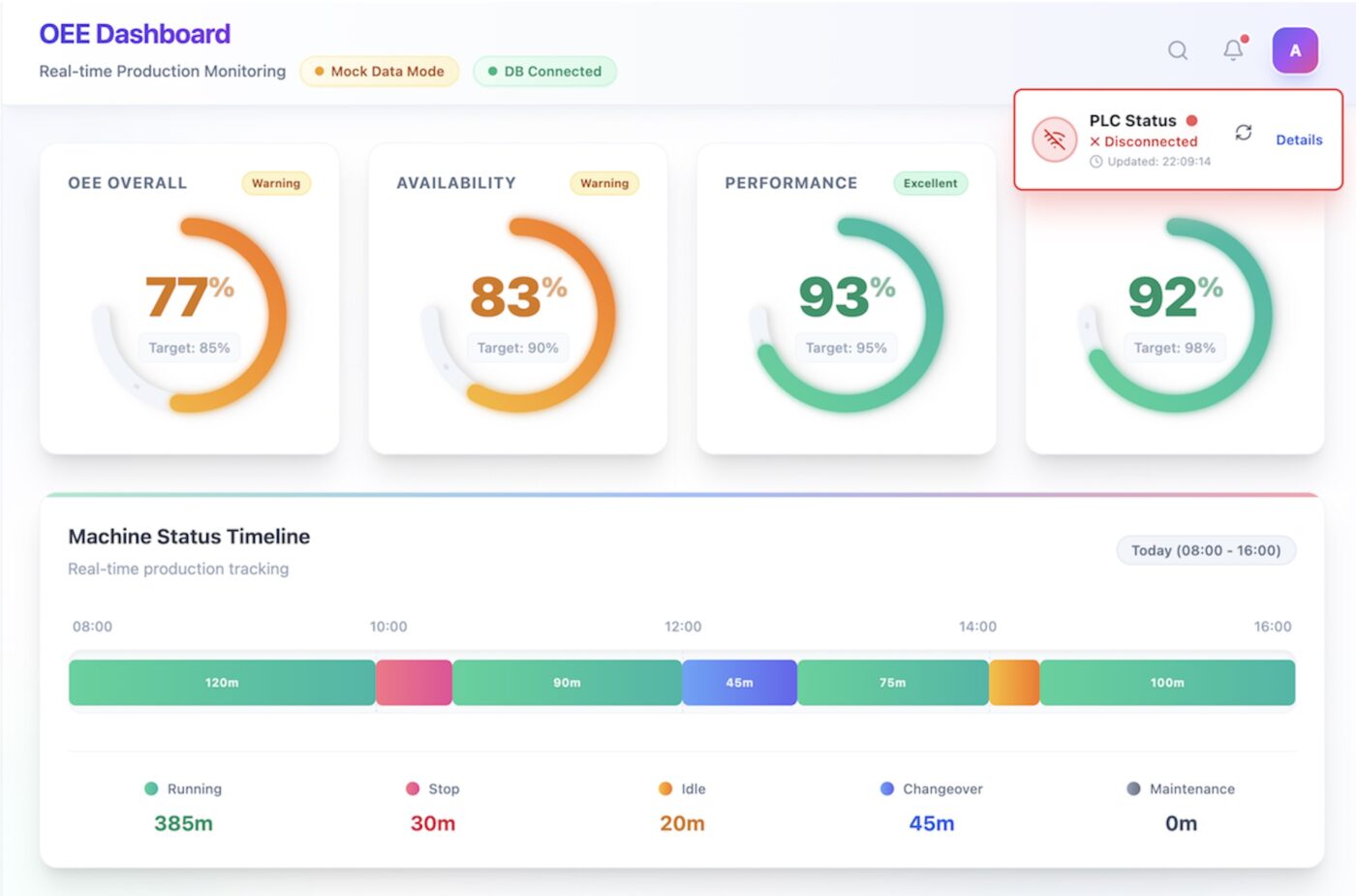Viewport: 1356px width, 896px height.
Task: Click the pink Stop timeline segment
Action: (414, 683)
